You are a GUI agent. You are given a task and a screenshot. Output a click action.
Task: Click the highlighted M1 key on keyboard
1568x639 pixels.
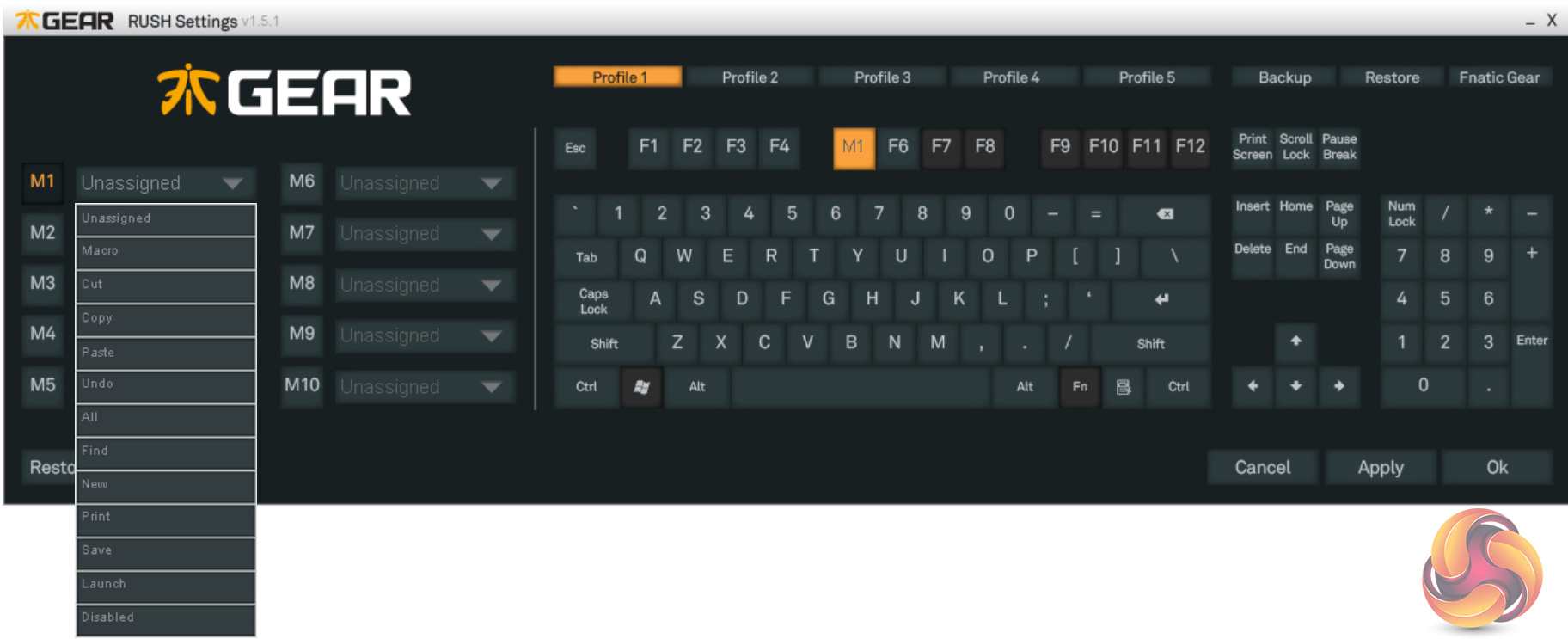[x=853, y=147]
